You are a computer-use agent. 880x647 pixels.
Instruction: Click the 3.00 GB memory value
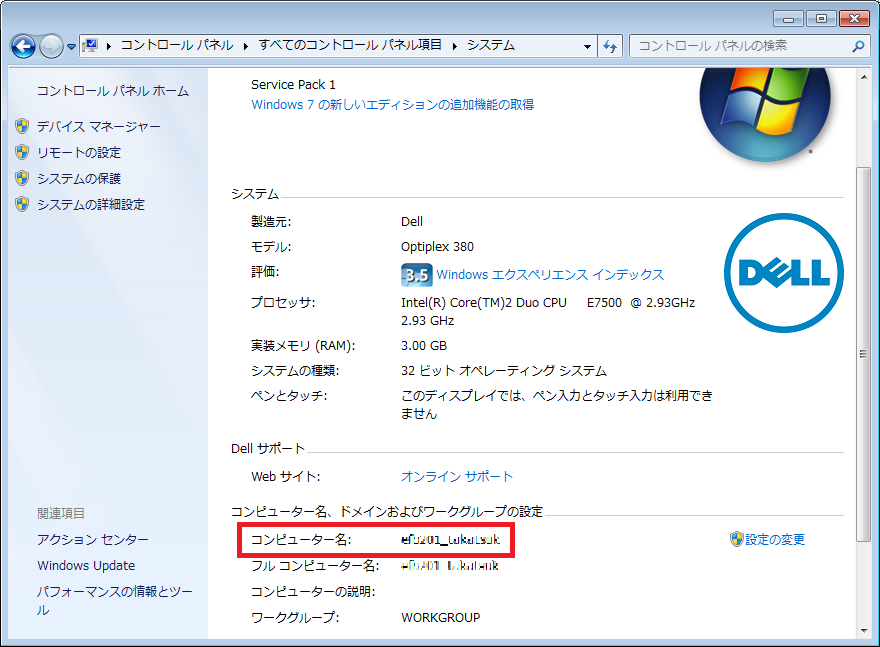click(424, 346)
